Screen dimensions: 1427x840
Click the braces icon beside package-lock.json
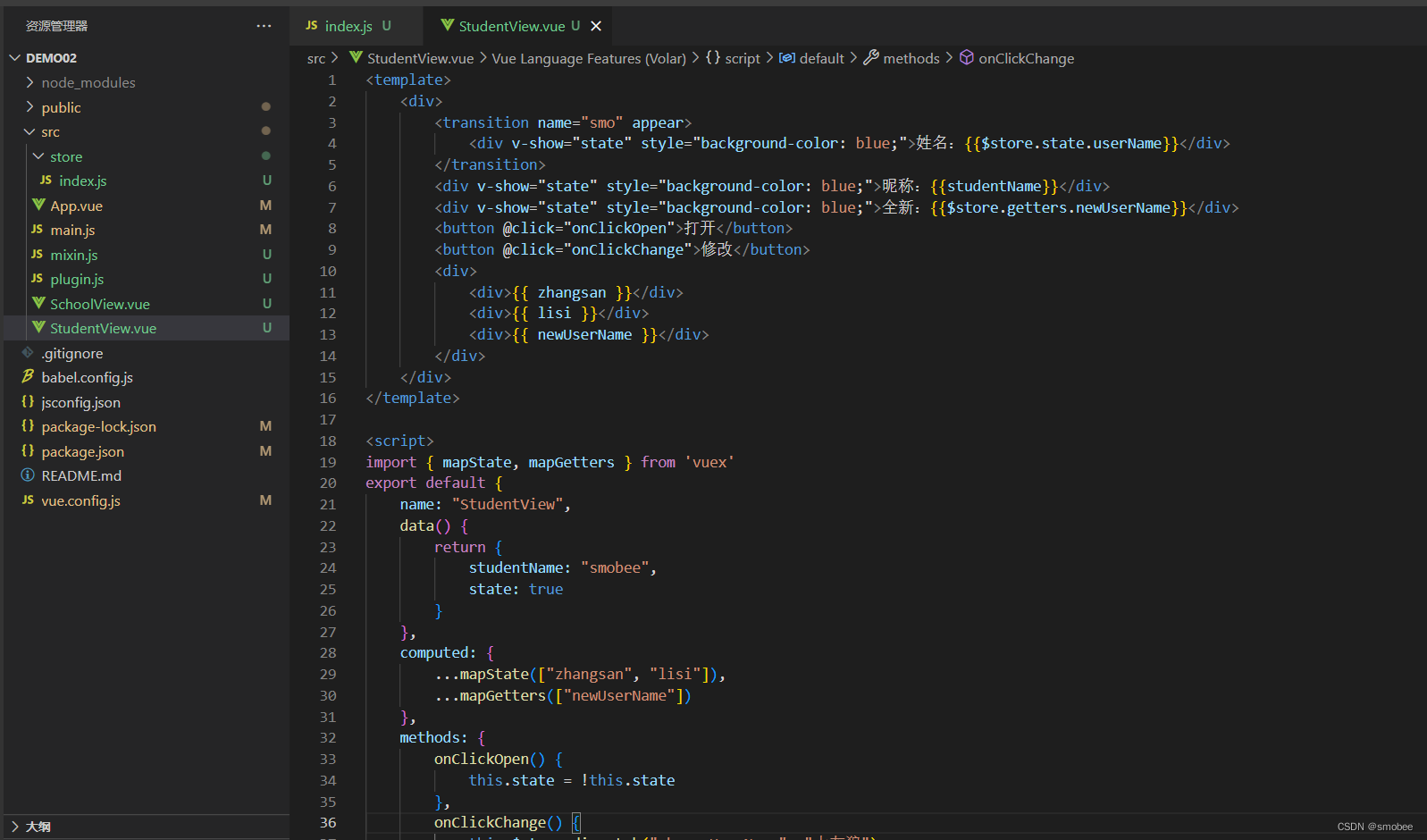[28, 426]
